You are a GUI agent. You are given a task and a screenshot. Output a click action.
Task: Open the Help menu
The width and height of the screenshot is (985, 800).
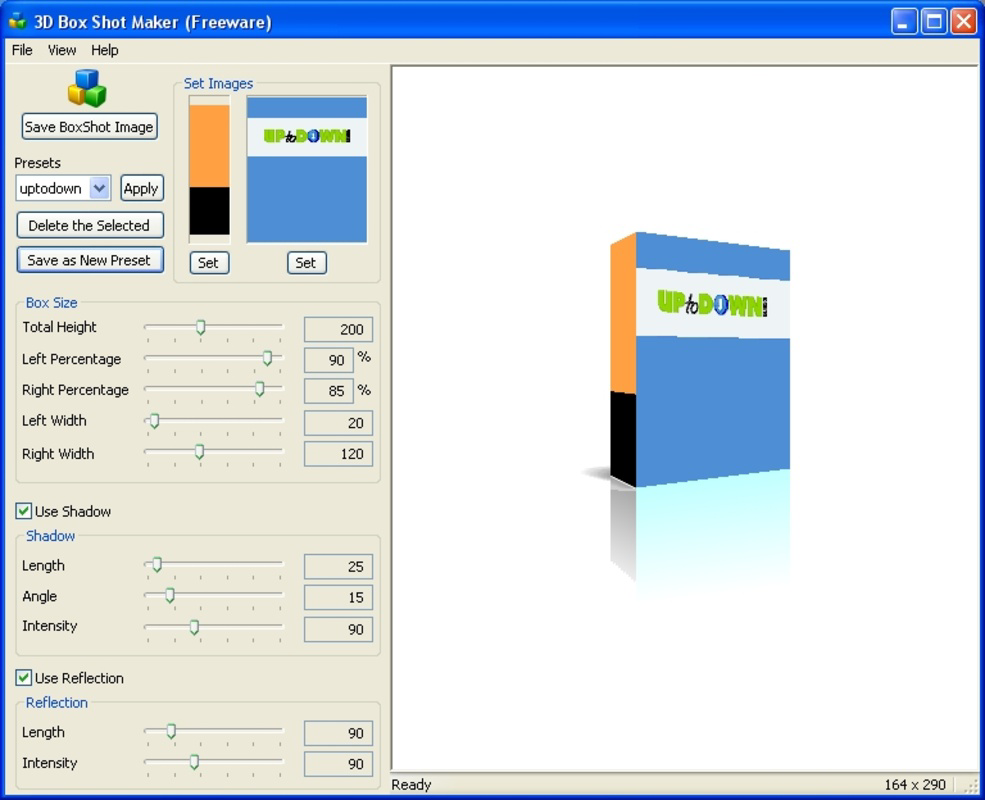103,50
